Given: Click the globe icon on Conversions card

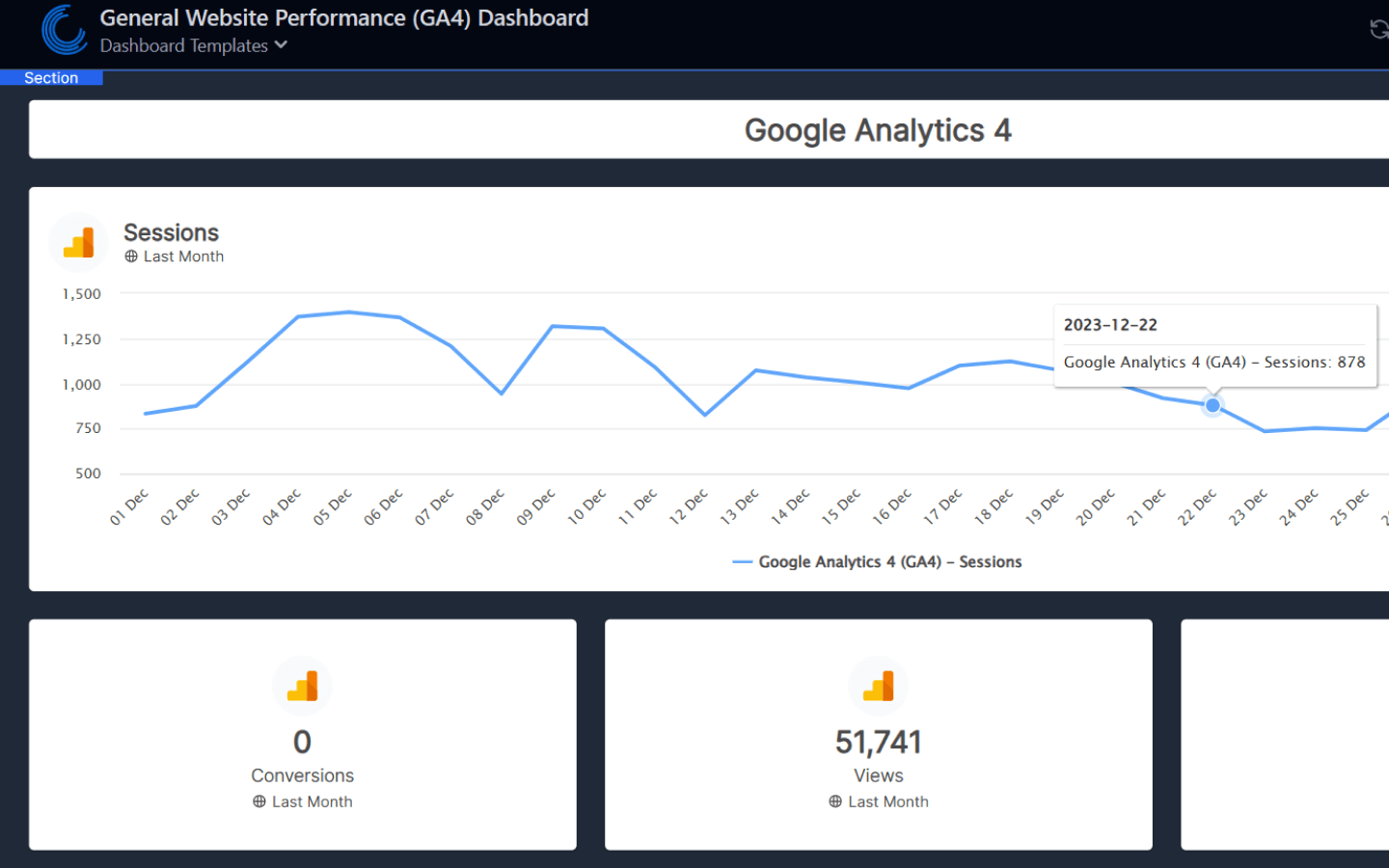Looking at the screenshot, I should pos(257,801).
